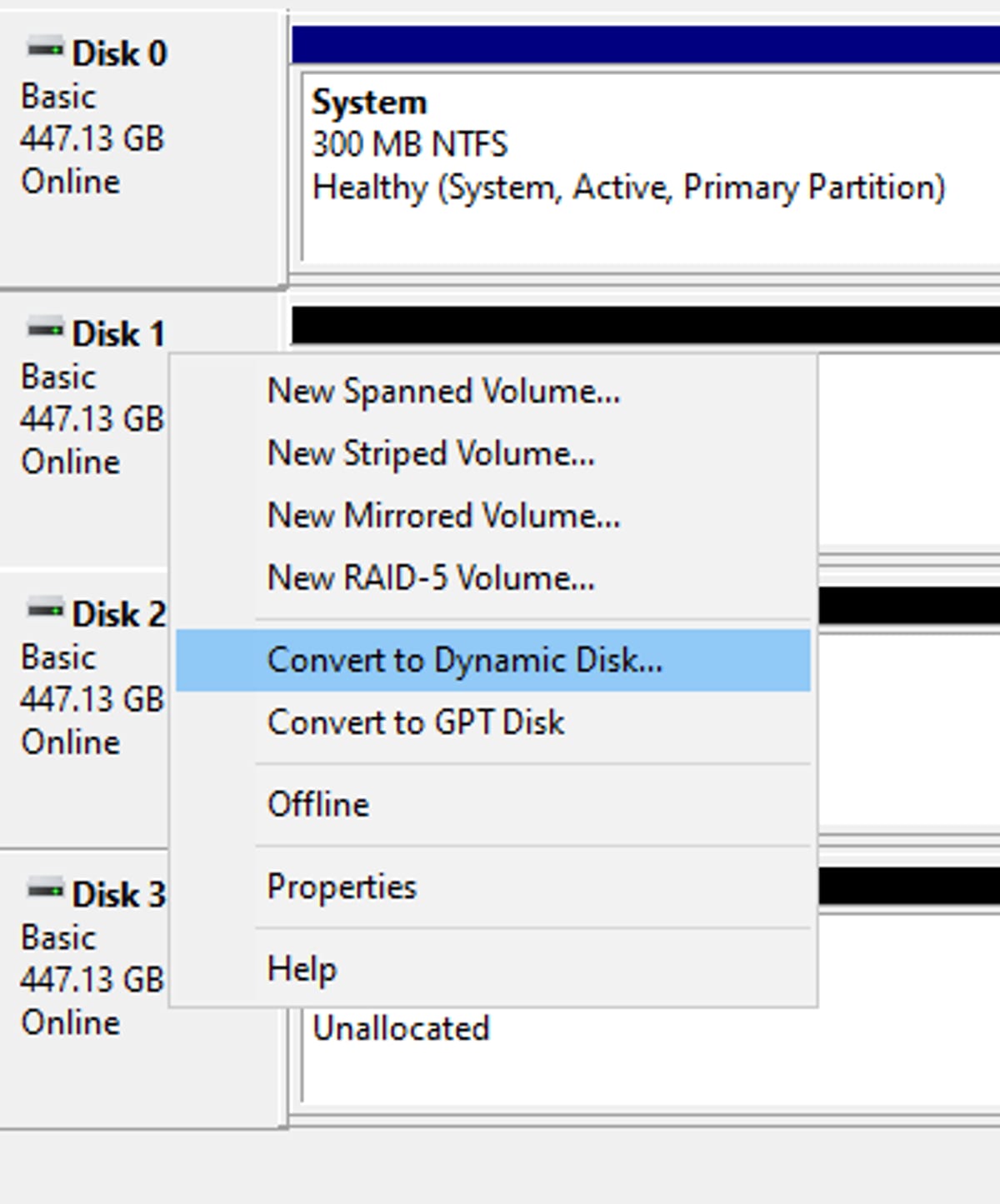Click the Disk 3 447.13 GB label
This screenshot has width=1000, height=1204.
[92, 980]
